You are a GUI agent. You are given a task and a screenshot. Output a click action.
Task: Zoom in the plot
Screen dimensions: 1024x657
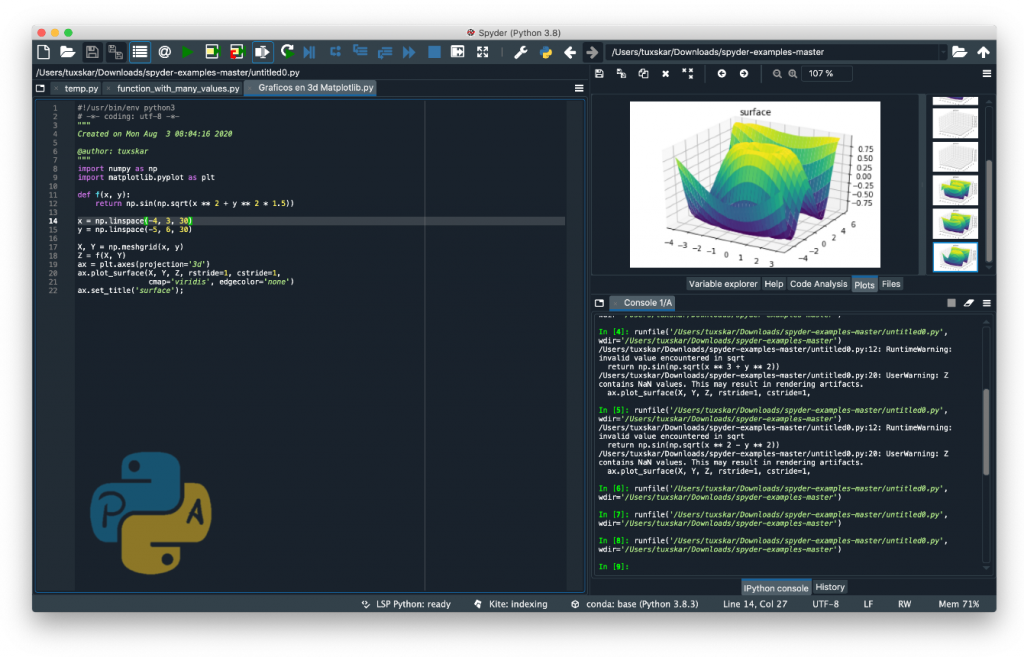[x=793, y=74]
